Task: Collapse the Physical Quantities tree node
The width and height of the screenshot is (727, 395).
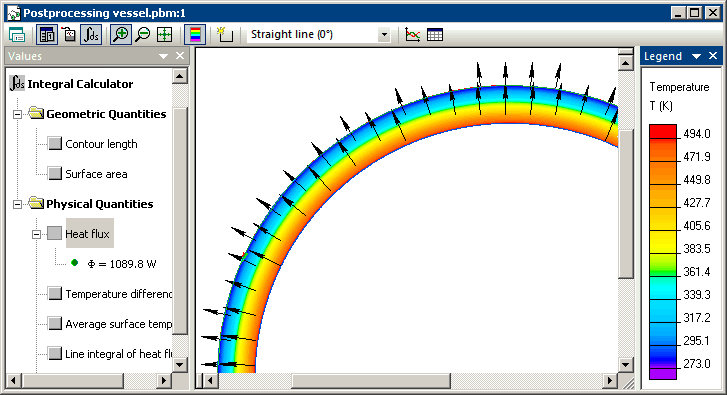Action: coord(17,204)
